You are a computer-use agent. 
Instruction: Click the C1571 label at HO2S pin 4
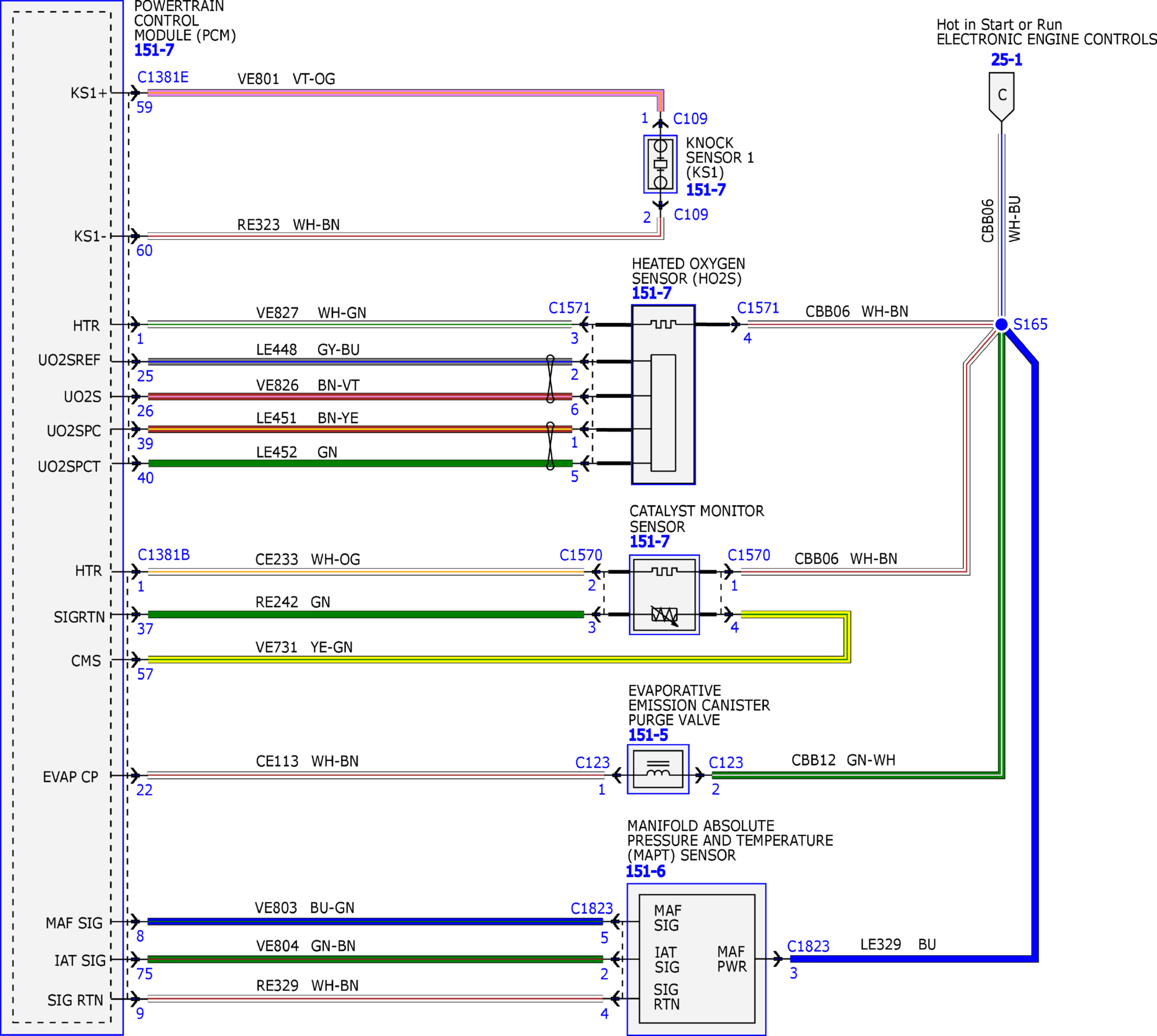coord(758,308)
